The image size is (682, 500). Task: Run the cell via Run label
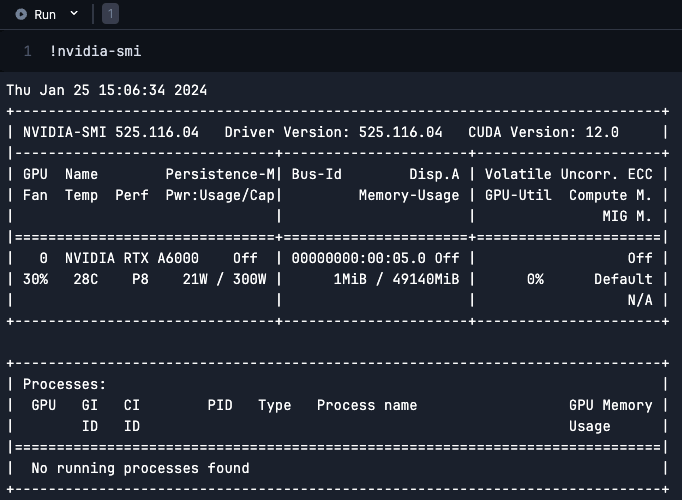pos(45,15)
